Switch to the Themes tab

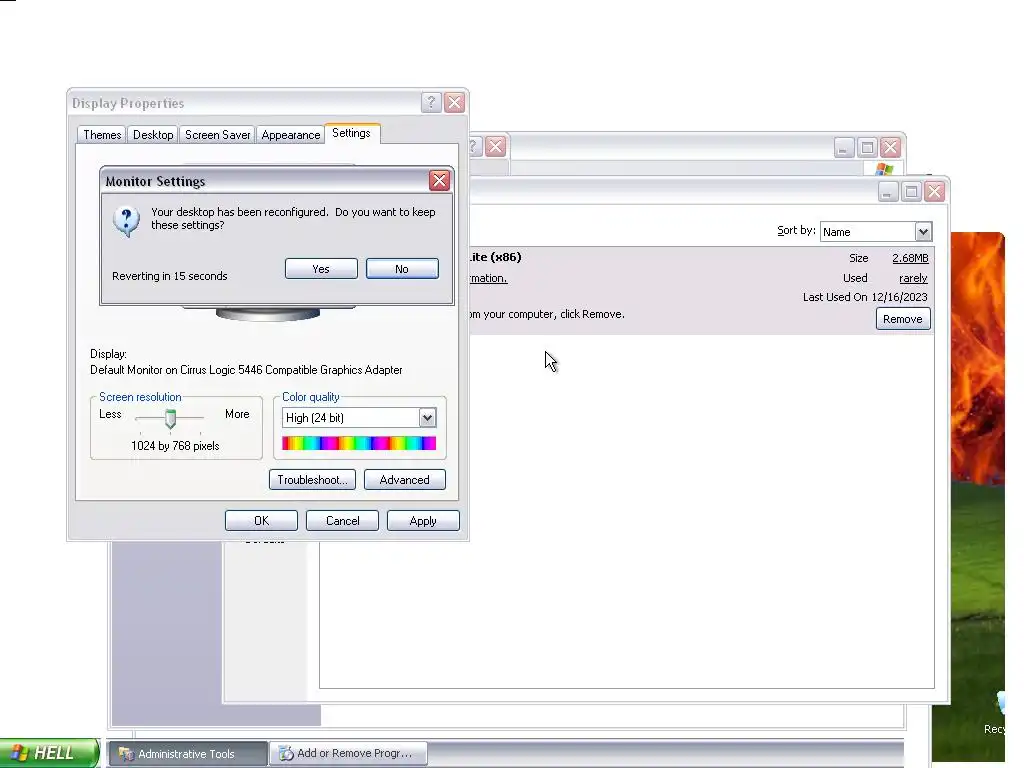click(102, 135)
